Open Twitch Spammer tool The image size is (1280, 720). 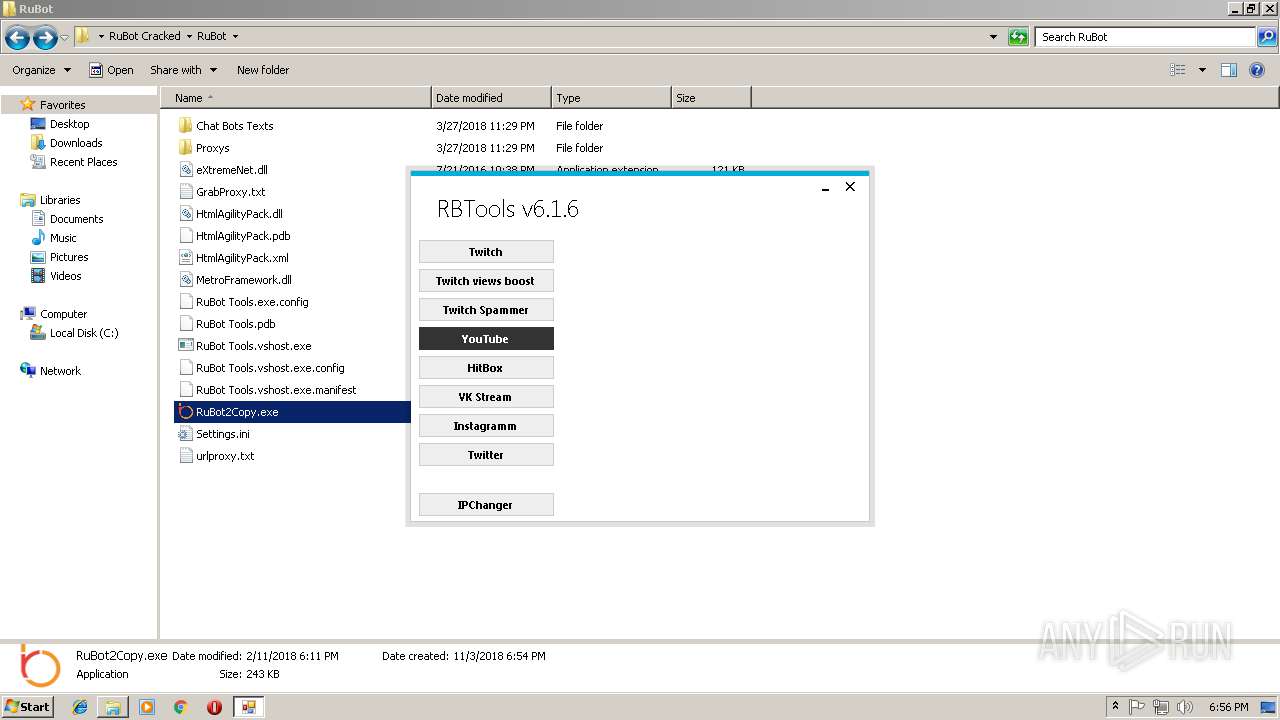[486, 310]
